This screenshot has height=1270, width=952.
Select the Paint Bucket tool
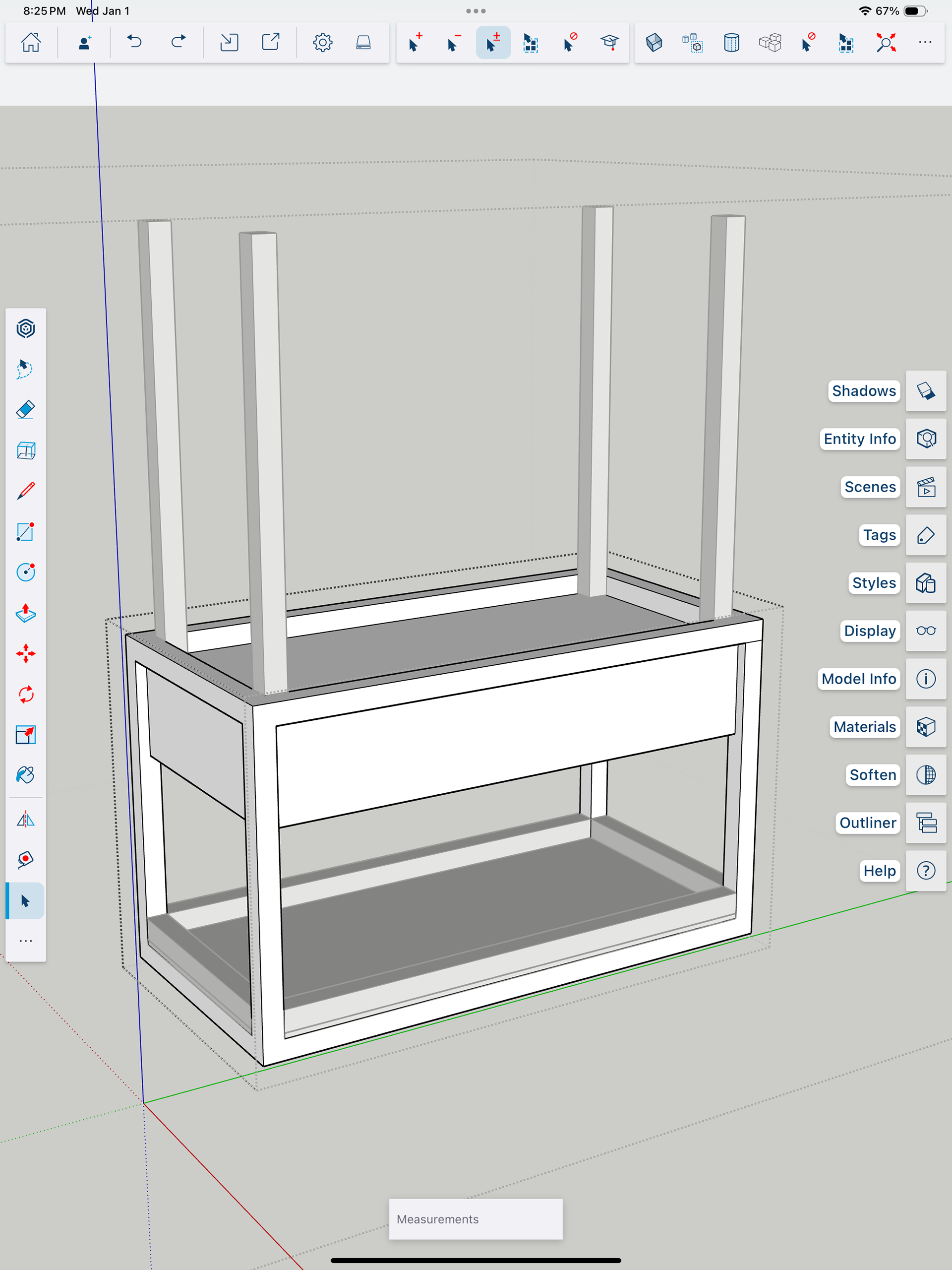pos(26,775)
